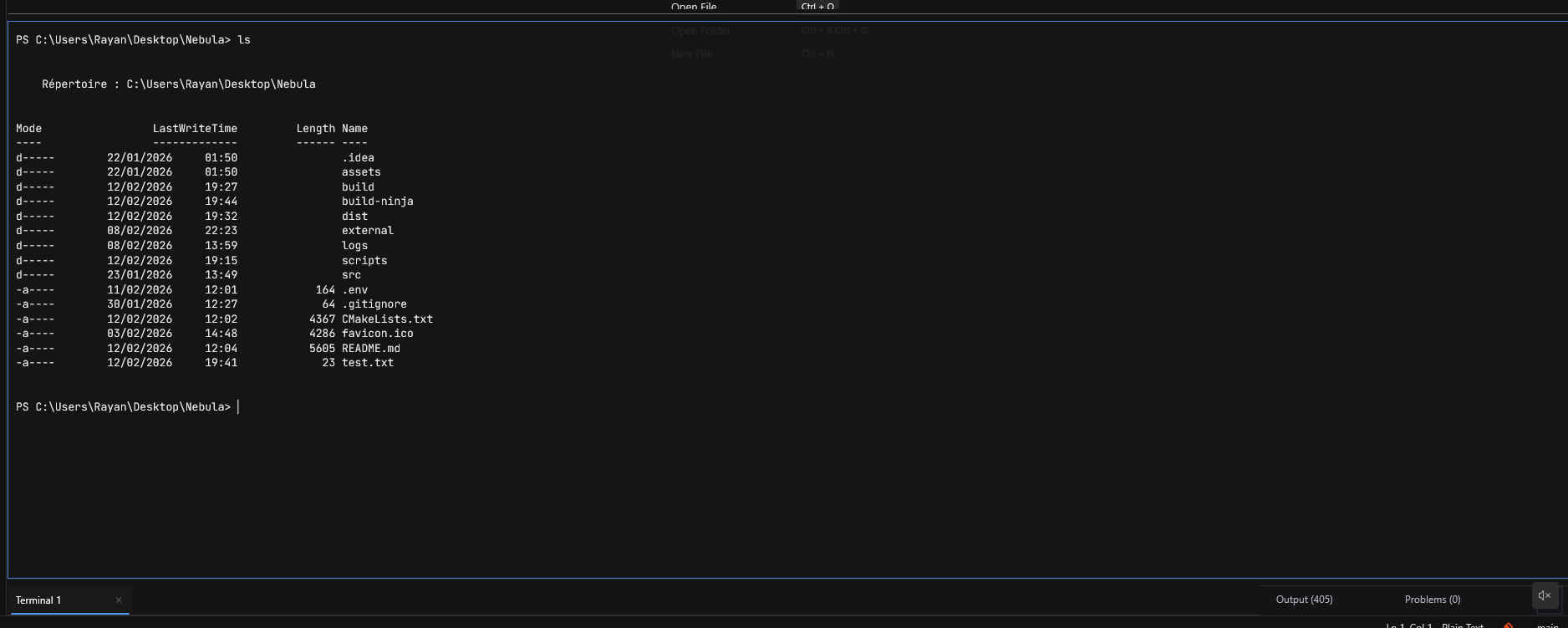This screenshot has width=1568, height=628.
Task: Click the test.txt file name
Action: tap(368, 363)
